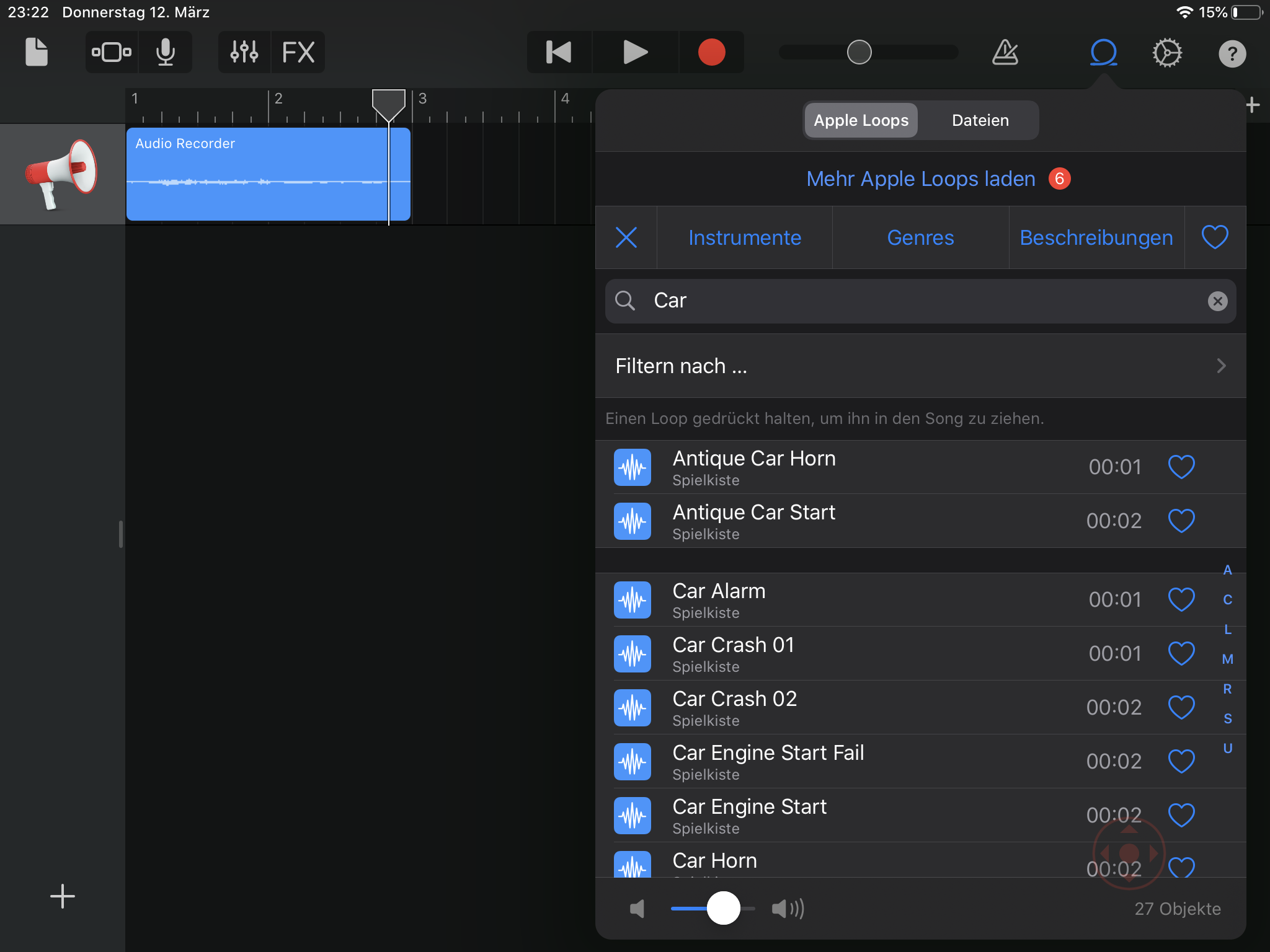Toggle favorite on Car Crash 01
The width and height of the screenshot is (1270, 952).
coord(1181,653)
